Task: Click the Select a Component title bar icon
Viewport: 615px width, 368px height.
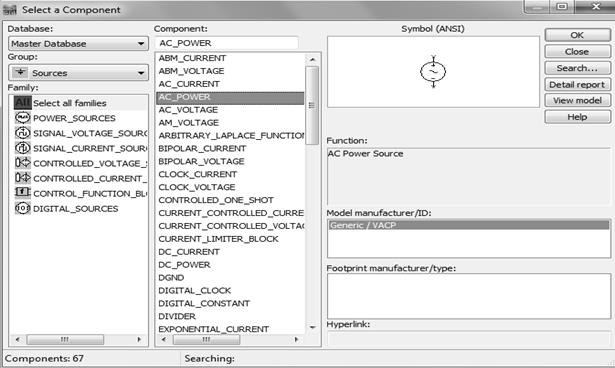Action: (9, 9)
